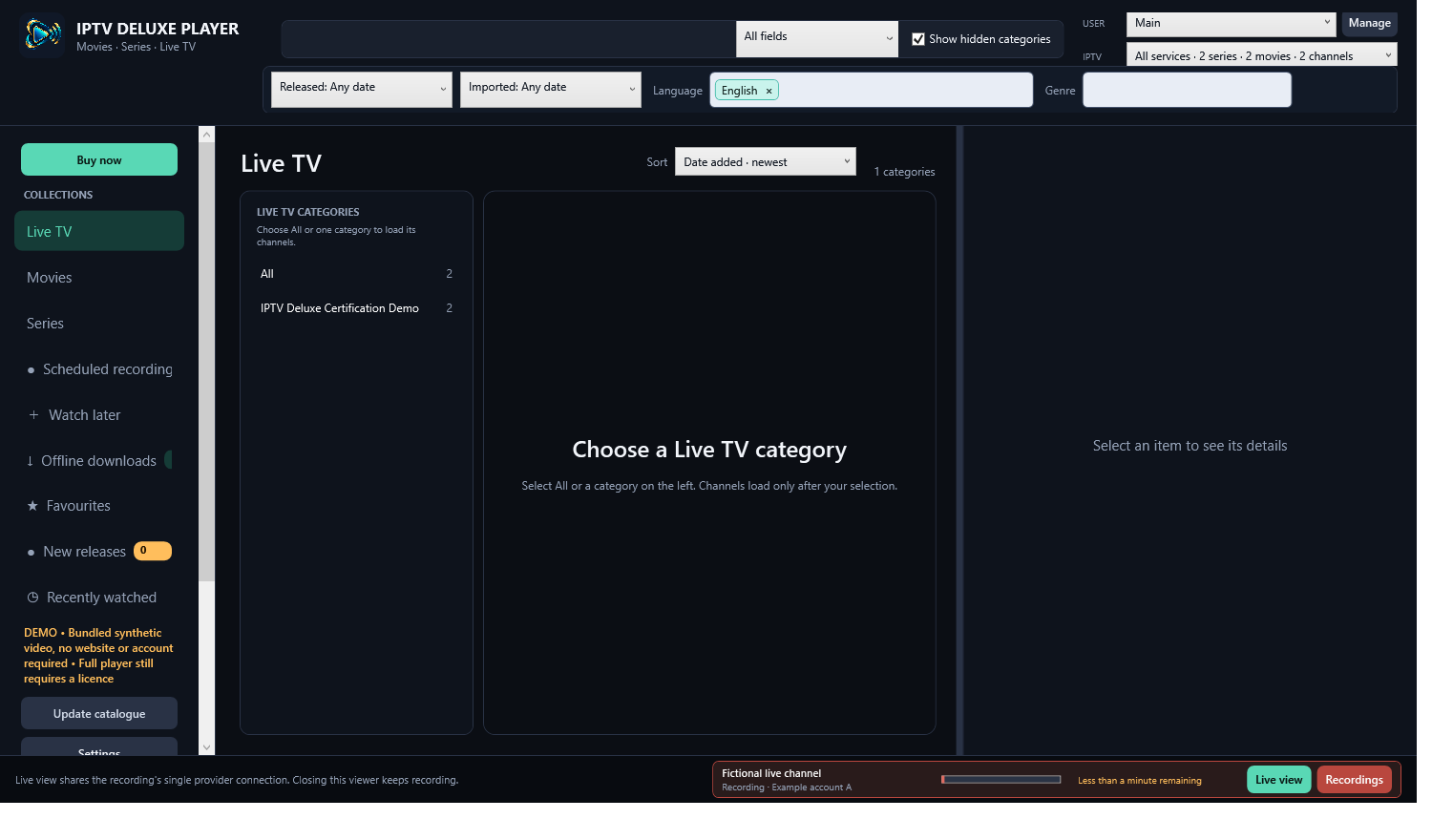This screenshot has height=840, width=1432.
Task: Click the Genre filter input field
Action: pos(1187,90)
